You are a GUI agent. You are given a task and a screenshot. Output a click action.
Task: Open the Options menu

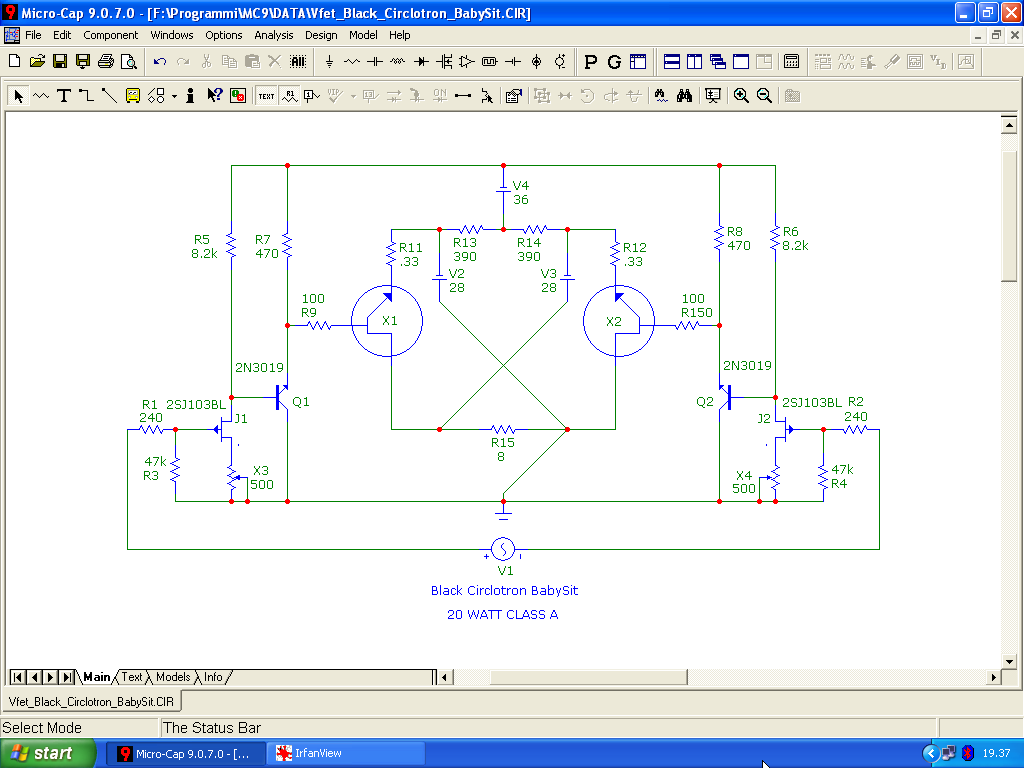coord(223,35)
